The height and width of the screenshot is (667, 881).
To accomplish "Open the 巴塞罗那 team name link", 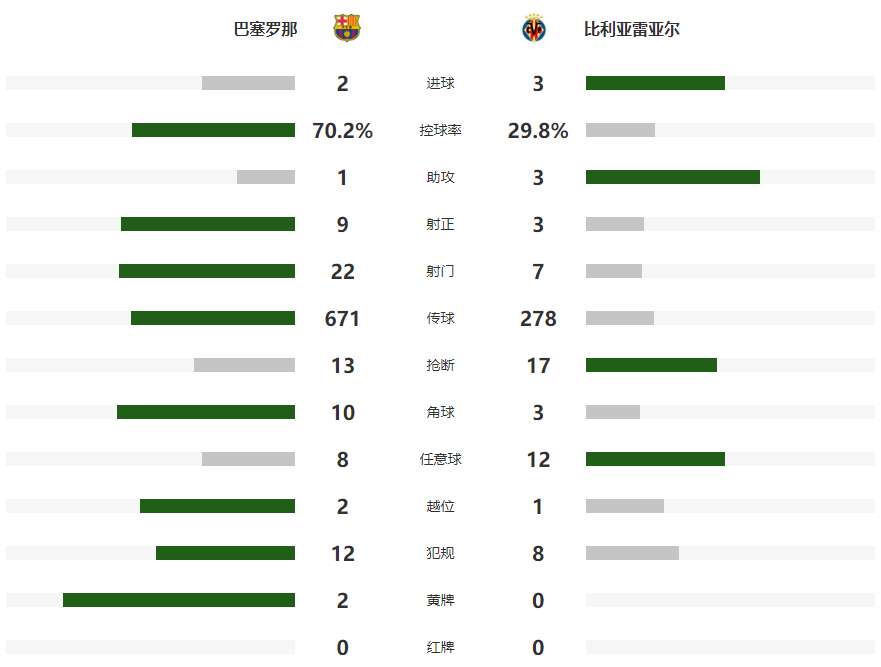I will tap(265, 29).
